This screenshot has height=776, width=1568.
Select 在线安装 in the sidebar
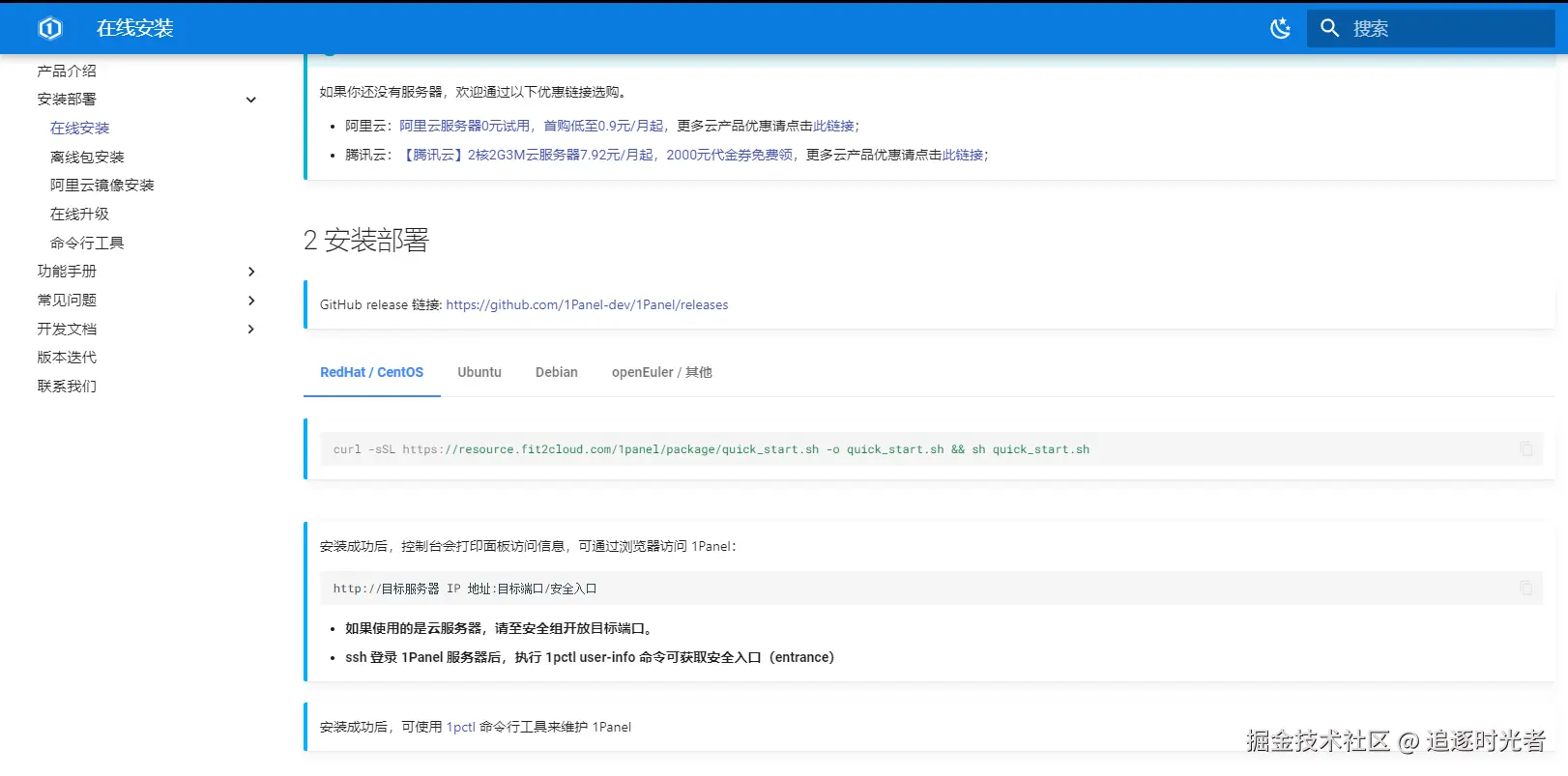coord(80,128)
